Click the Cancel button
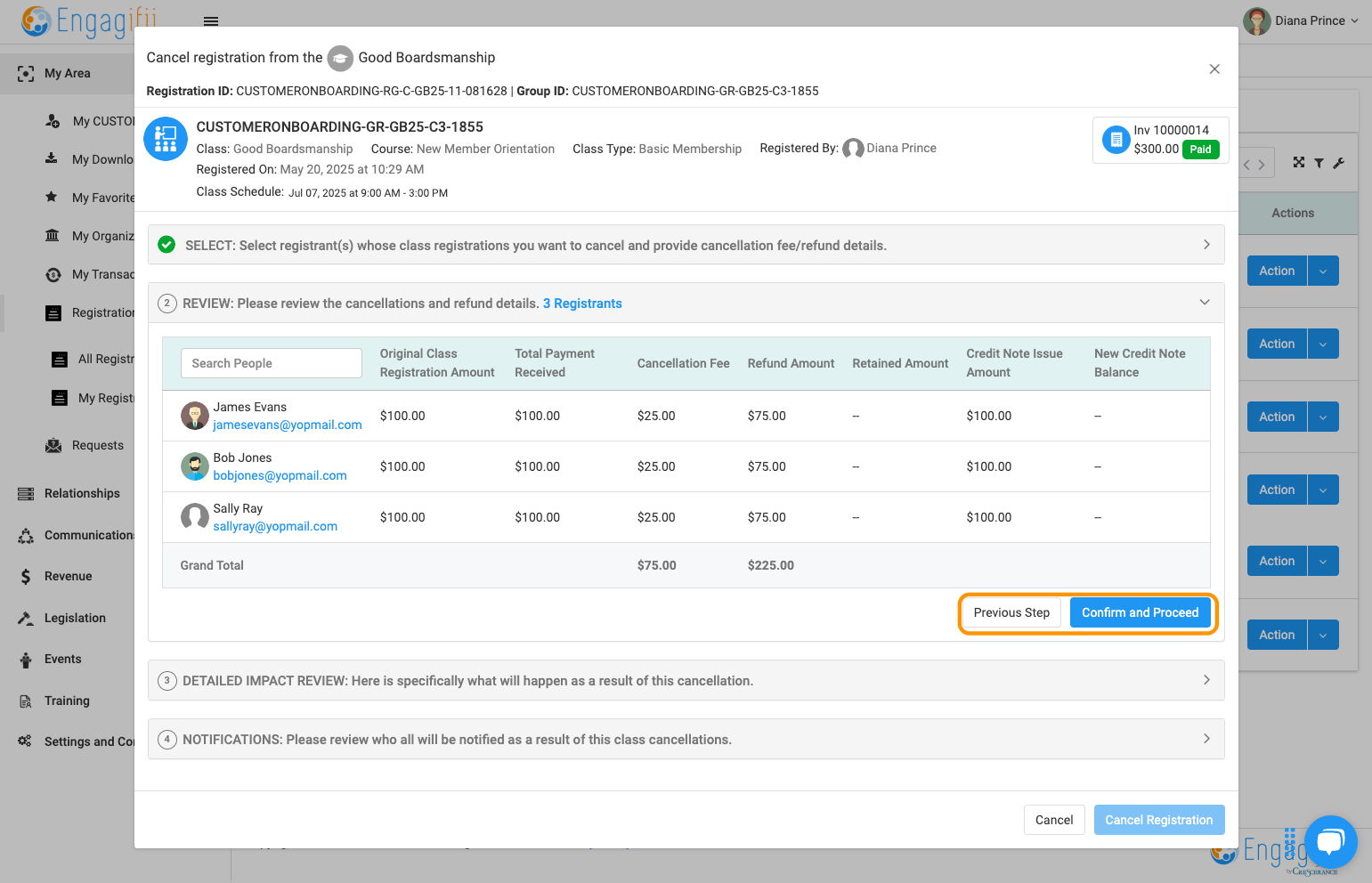1372x883 pixels. point(1054,820)
